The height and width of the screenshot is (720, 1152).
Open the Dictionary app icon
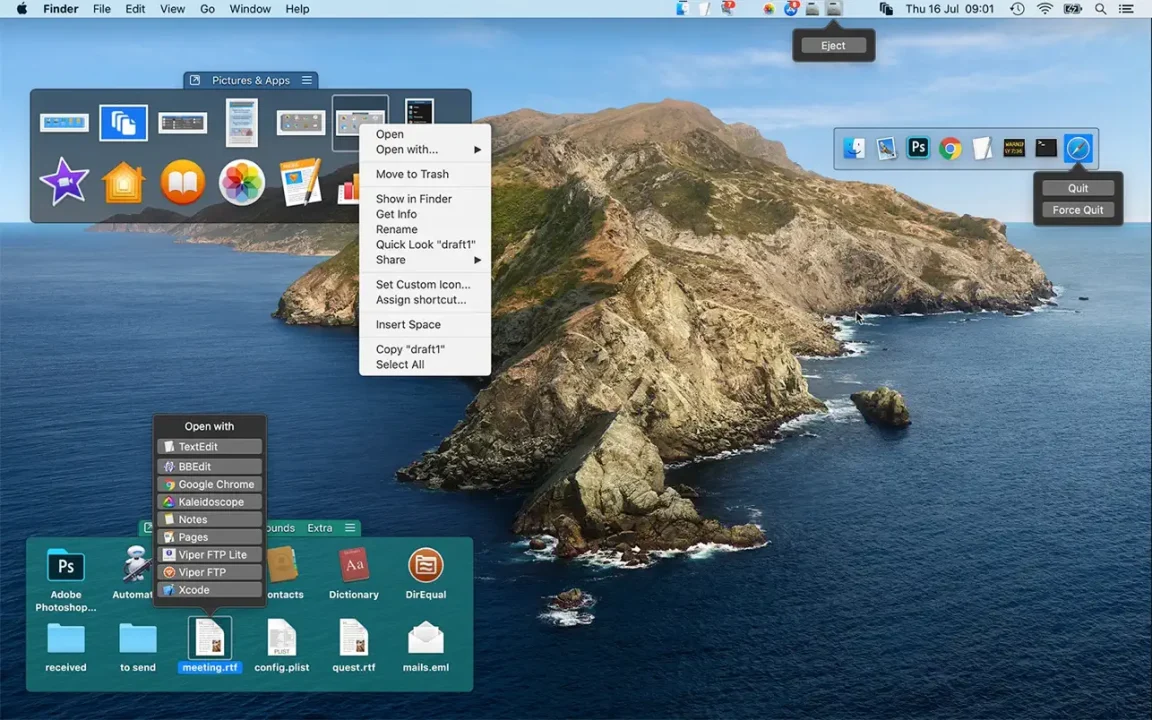pos(354,567)
